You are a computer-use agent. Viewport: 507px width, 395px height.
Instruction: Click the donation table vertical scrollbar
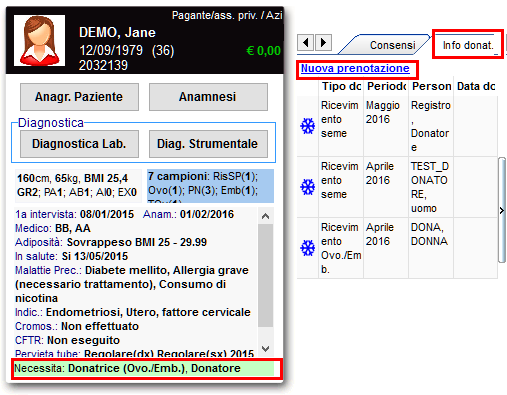click(502, 210)
